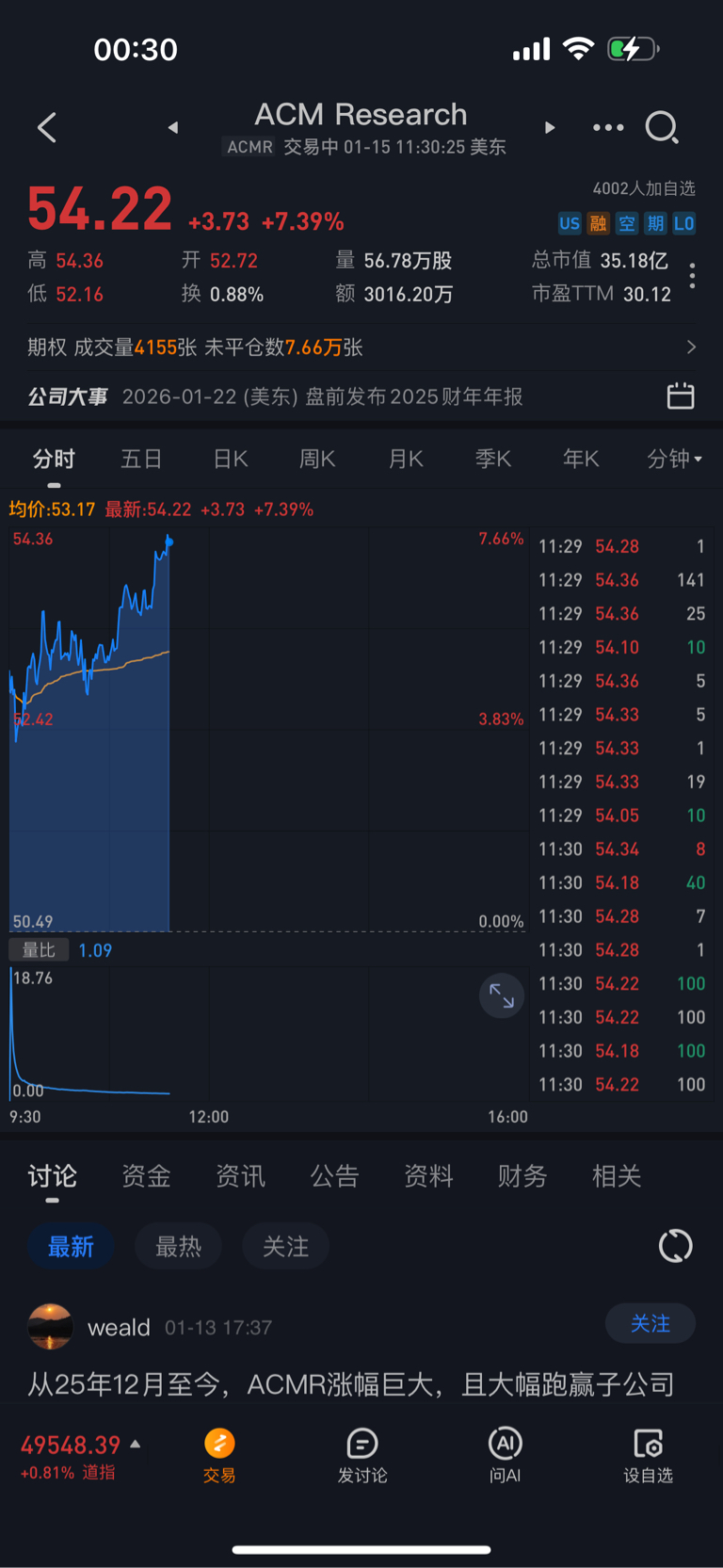Open the minutes (分钟) interval dropdown
Screen dimensions: 723x1568
674,459
